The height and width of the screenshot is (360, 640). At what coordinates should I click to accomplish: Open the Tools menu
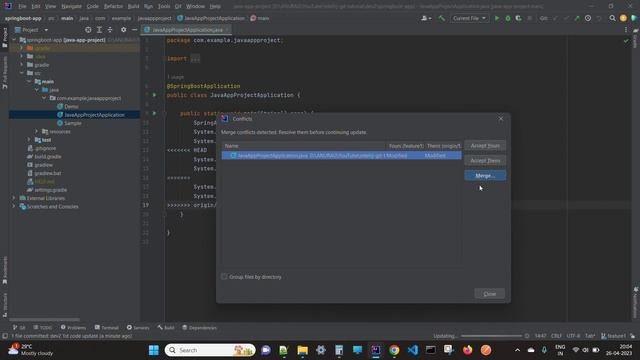pyautogui.click(x=164, y=6)
